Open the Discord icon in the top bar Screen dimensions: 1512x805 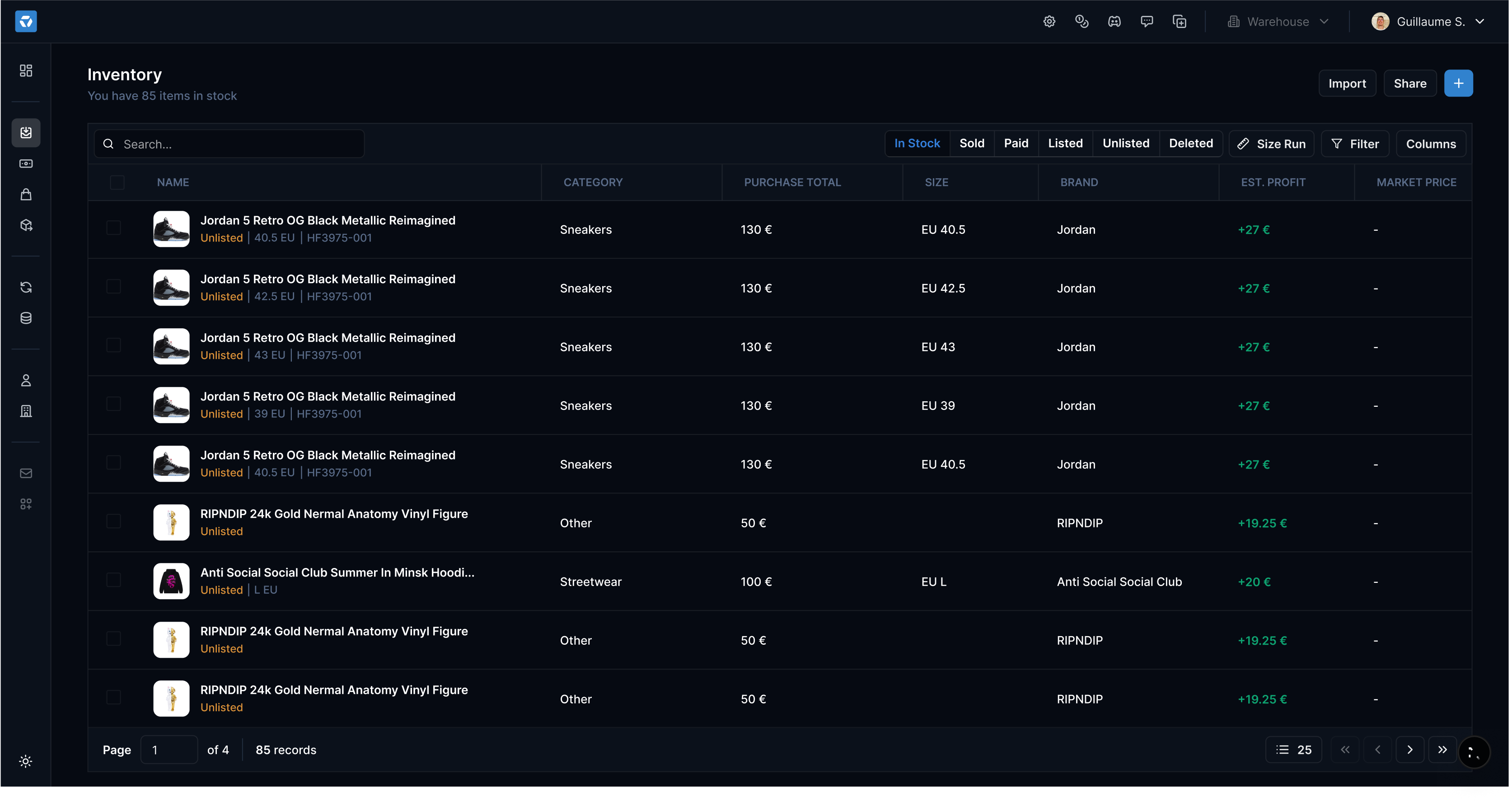(x=1114, y=21)
